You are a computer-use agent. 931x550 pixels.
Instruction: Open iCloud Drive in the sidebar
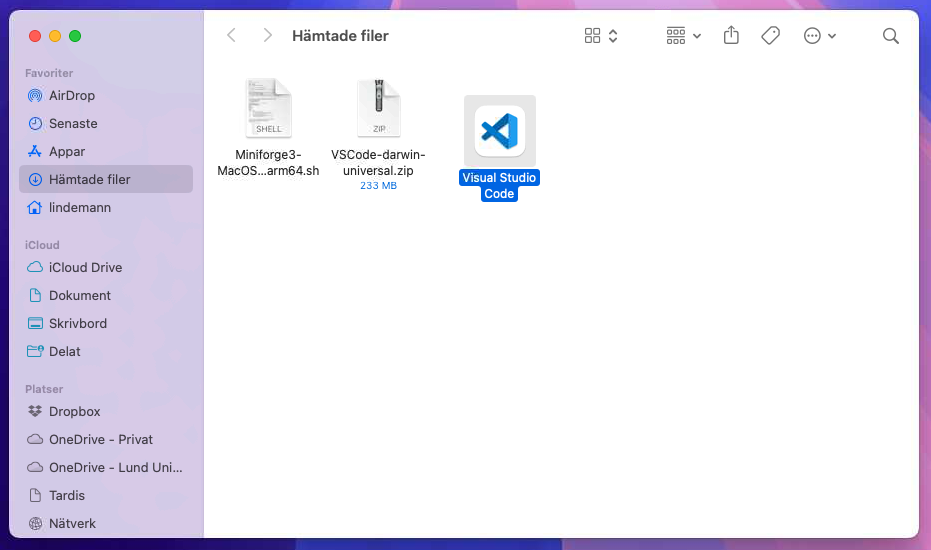106,267
